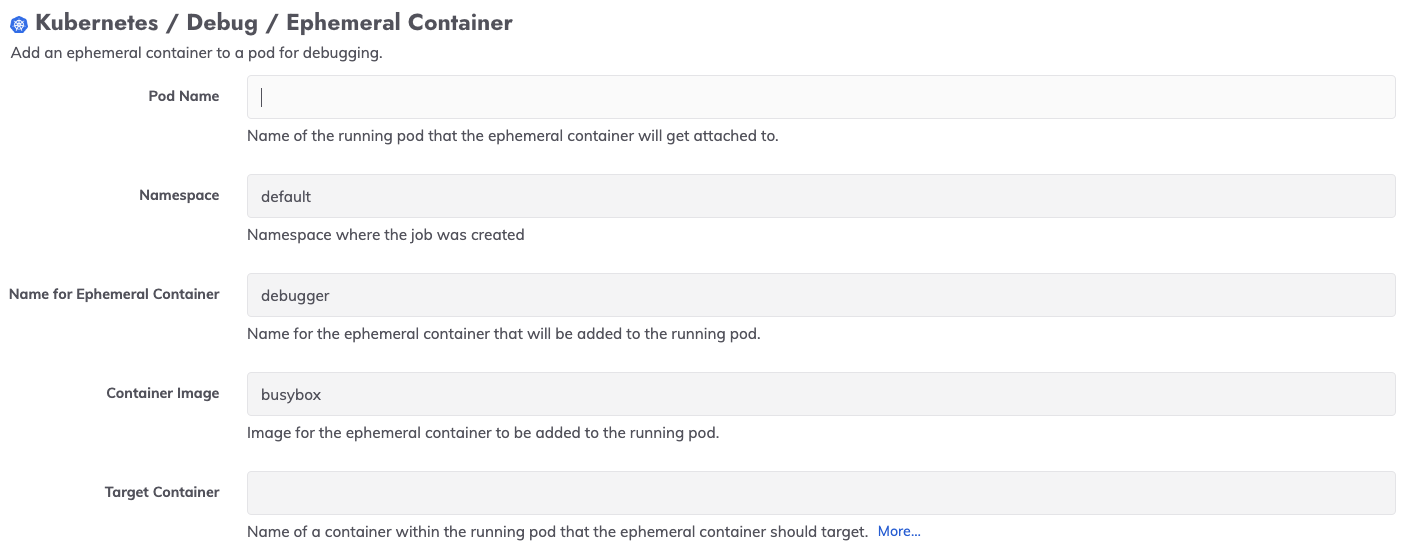Focus the empty Target Container field
This screenshot has width=1406, height=550.
[x=821, y=493]
